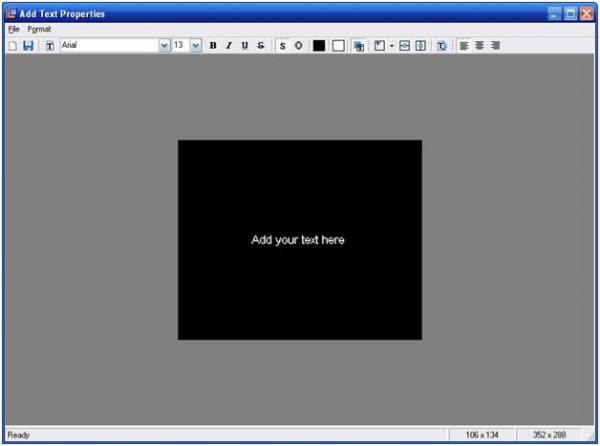Toggle Underline formatting
This screenshot has height=446, width=600.
[x=245, y=46]
